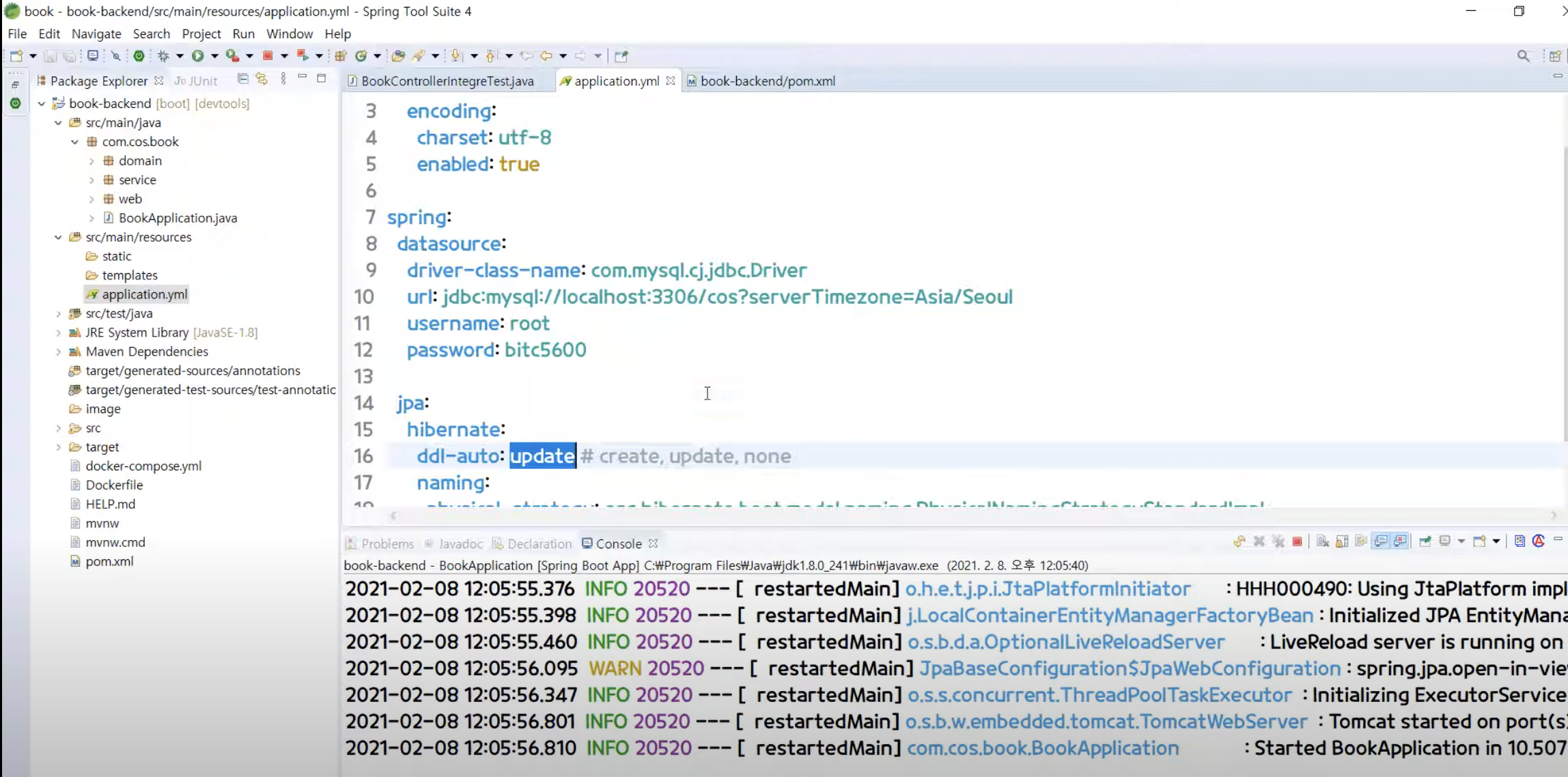Open the dropdown arrow beside the Run button

coord(214,56)
